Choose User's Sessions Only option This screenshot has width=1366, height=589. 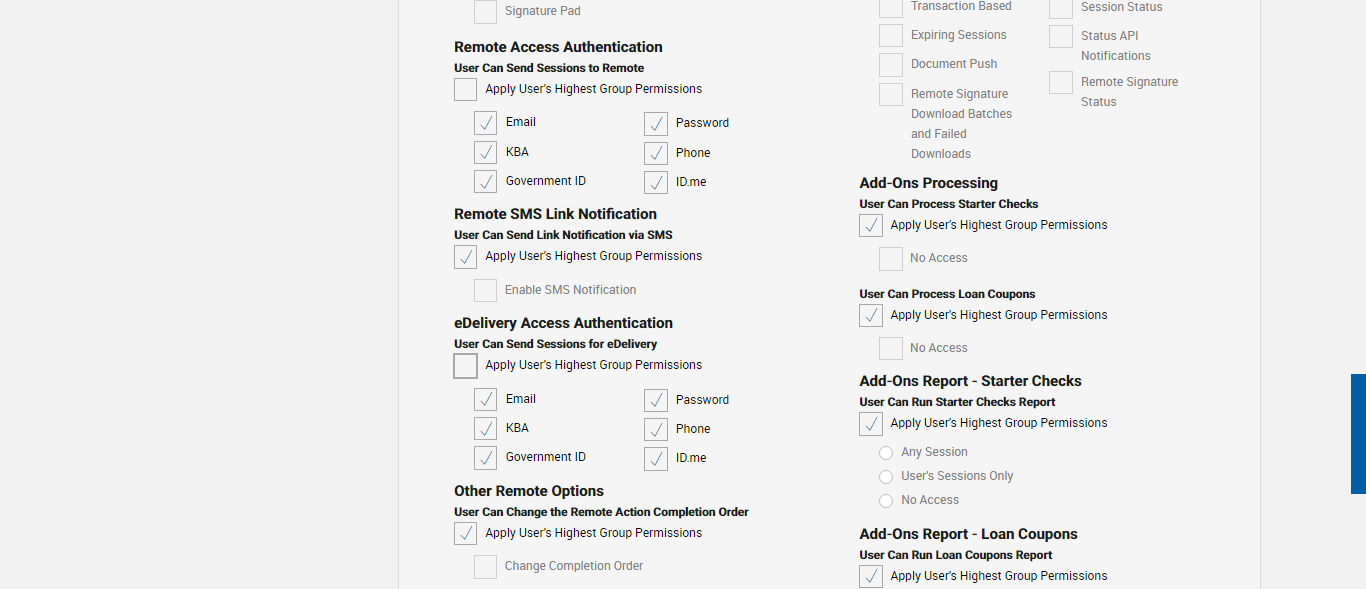tap(886, 477)
